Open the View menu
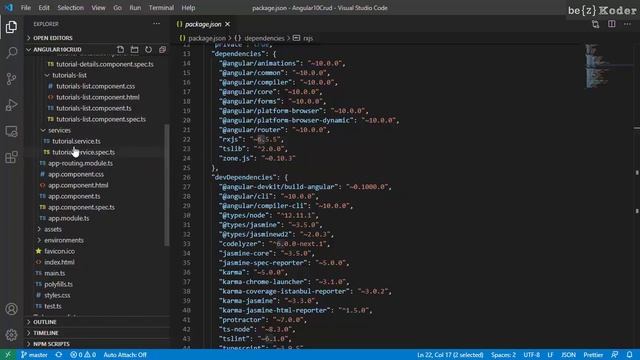640x360 pixels. pyautogui.click(x=98, y=8)
